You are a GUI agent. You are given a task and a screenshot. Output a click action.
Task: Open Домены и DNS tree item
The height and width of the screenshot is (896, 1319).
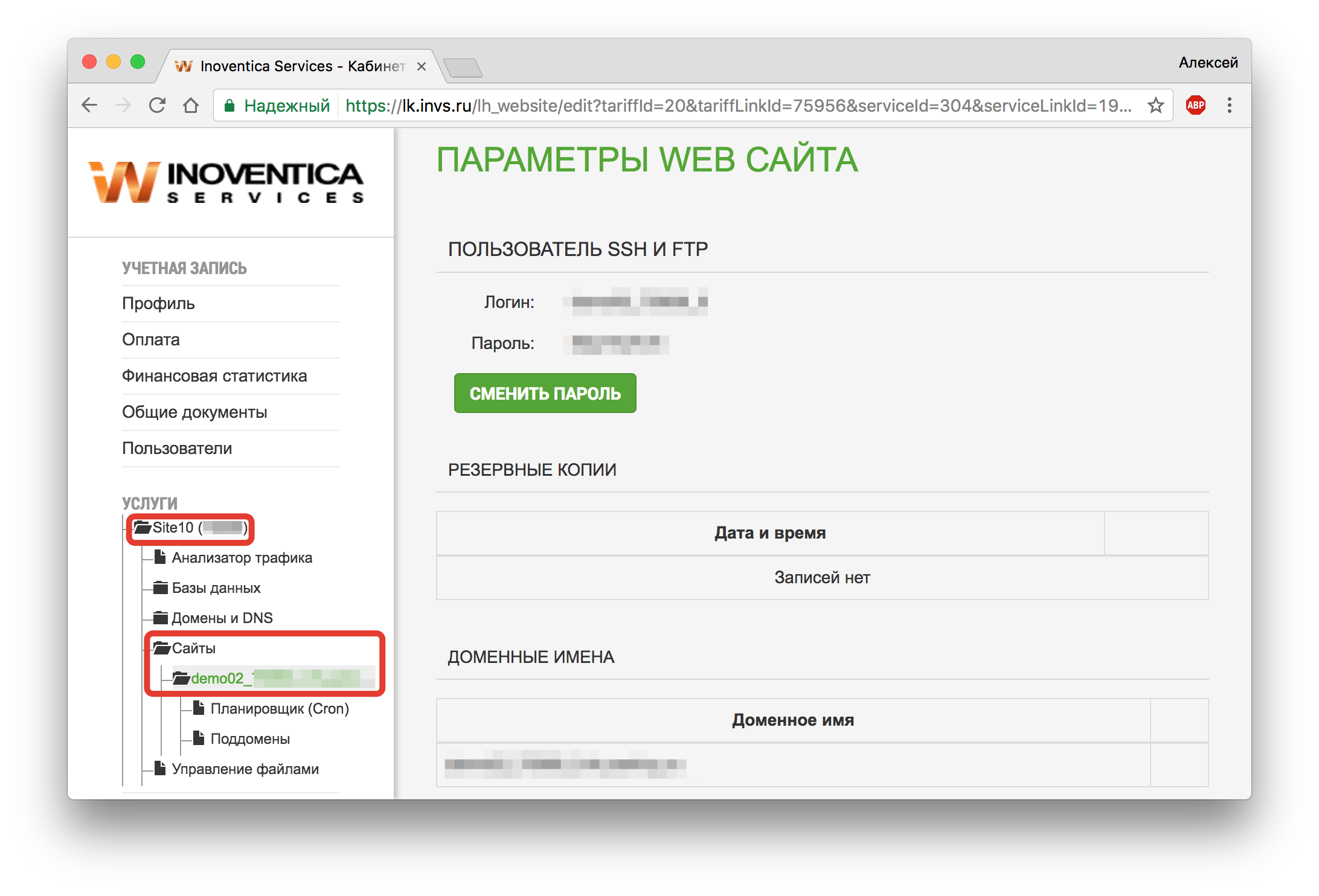tap(222, 618)
